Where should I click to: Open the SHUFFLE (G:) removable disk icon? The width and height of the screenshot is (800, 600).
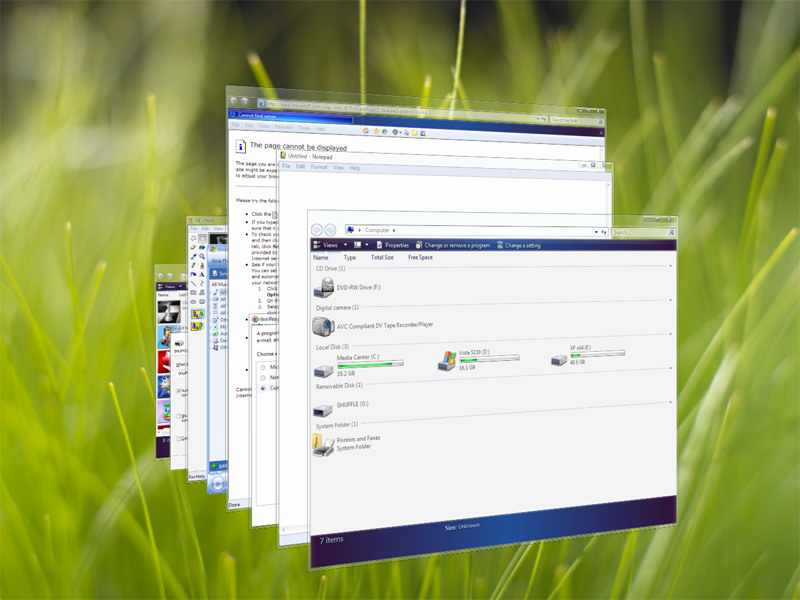tap(322, 410)
